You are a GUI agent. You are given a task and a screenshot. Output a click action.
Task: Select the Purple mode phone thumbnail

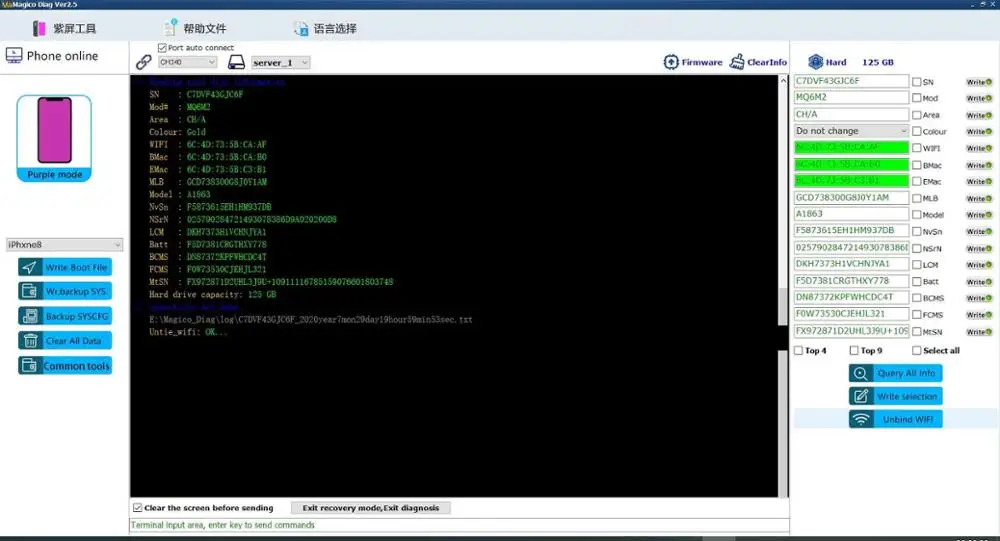click(x=54, y=138)
